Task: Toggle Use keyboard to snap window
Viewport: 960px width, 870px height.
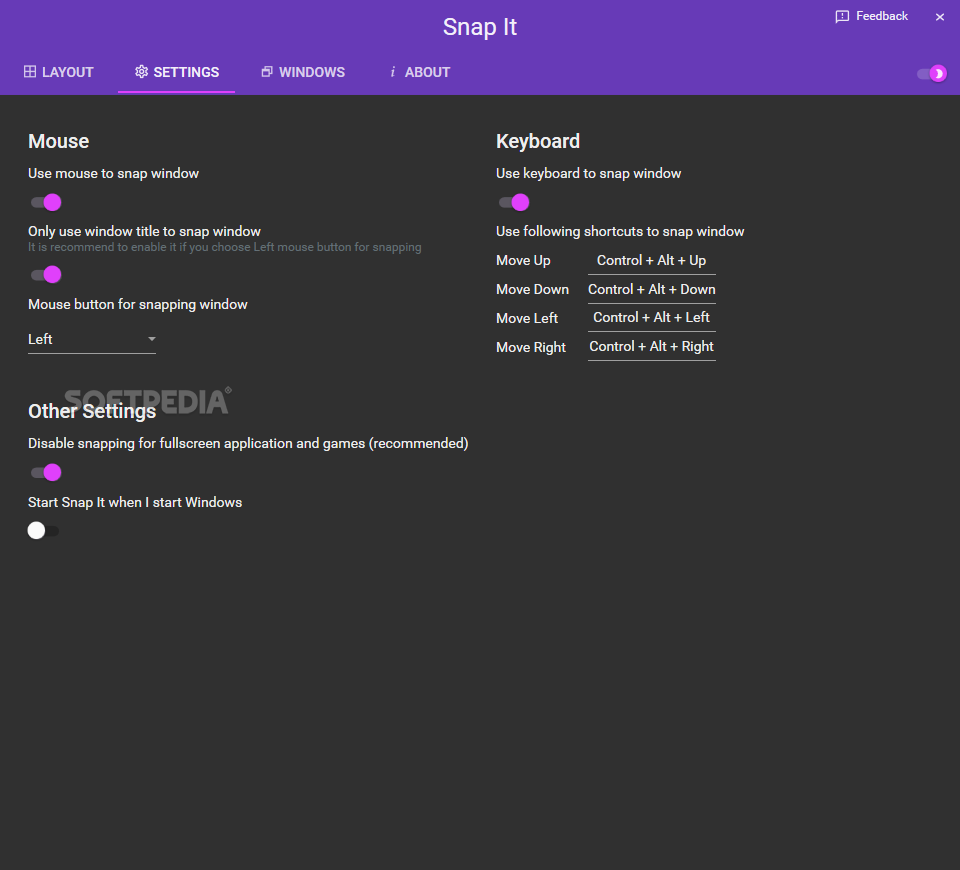Action: pos(514,203)
